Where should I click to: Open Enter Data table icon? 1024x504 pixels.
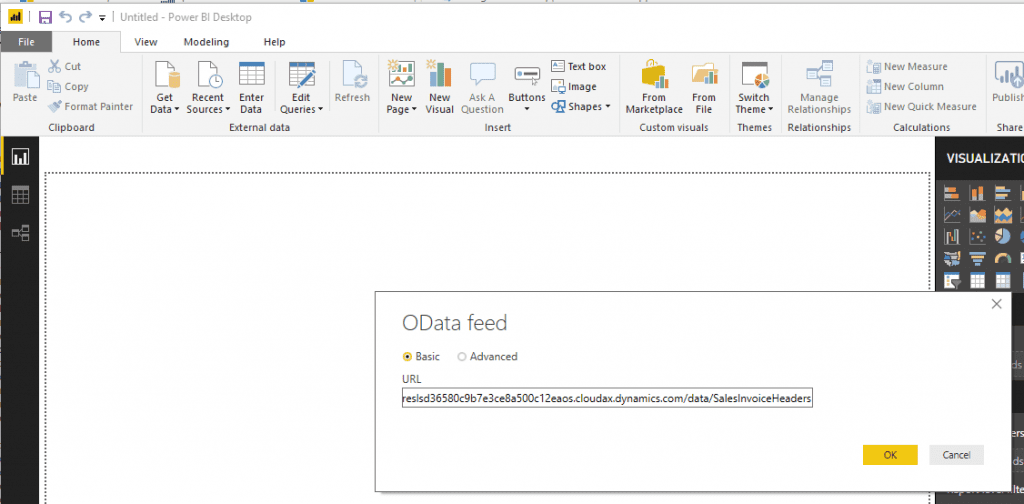pos(251,78)
